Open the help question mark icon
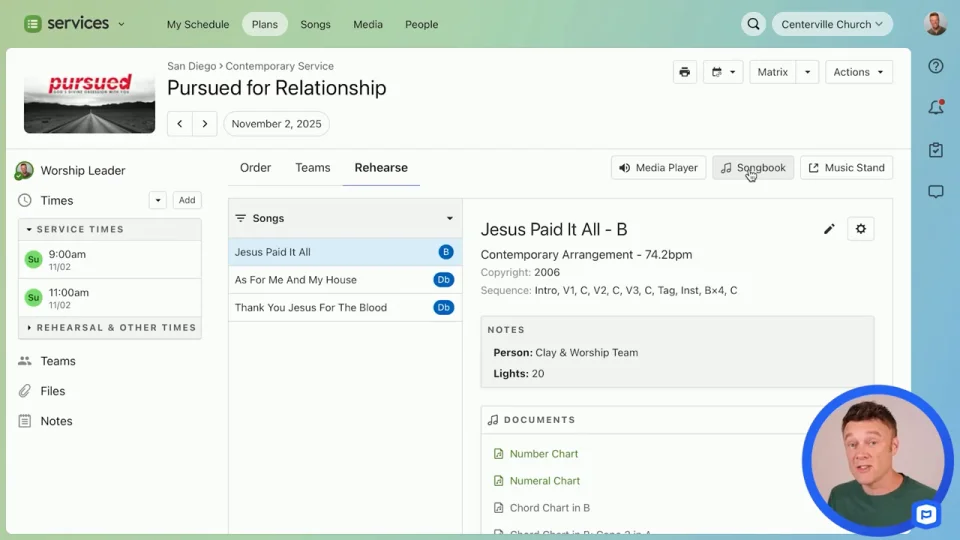 click(936, 66)
